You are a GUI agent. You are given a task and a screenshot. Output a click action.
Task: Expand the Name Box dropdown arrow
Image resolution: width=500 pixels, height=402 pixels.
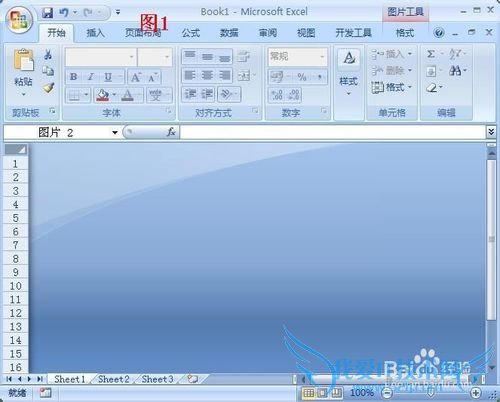(x=115, y=133)
